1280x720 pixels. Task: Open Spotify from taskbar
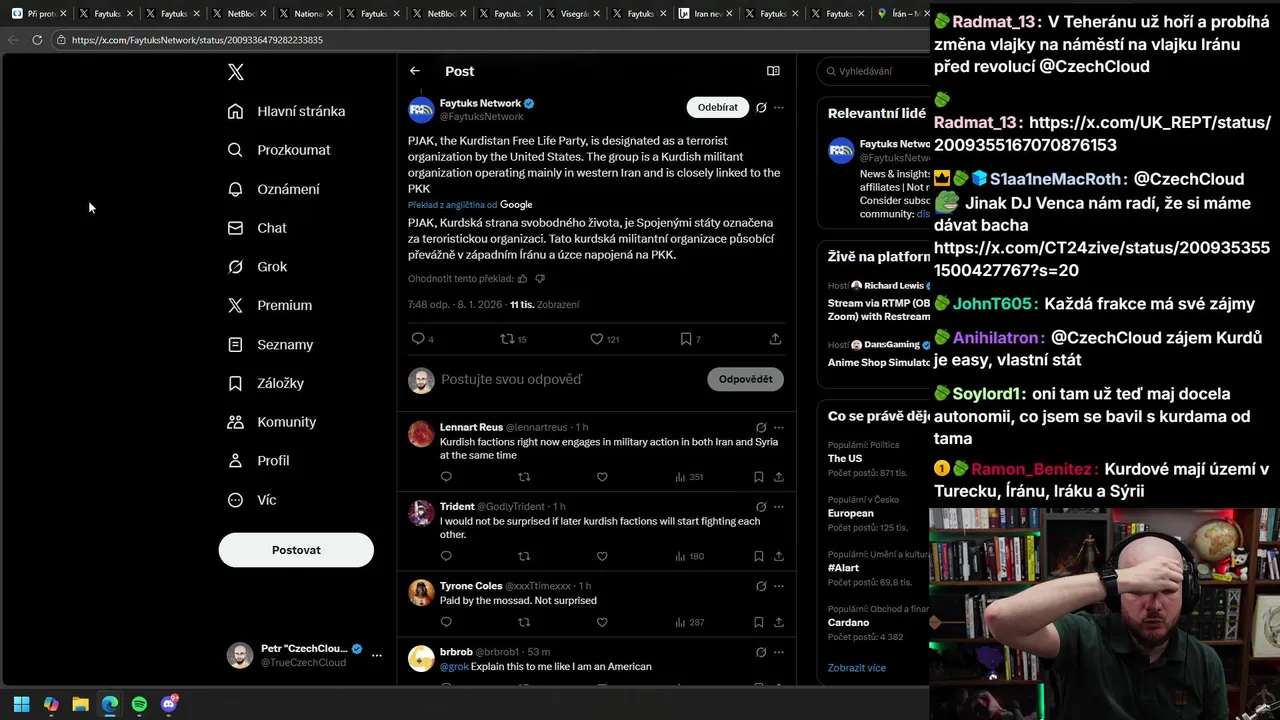point(139,704)
